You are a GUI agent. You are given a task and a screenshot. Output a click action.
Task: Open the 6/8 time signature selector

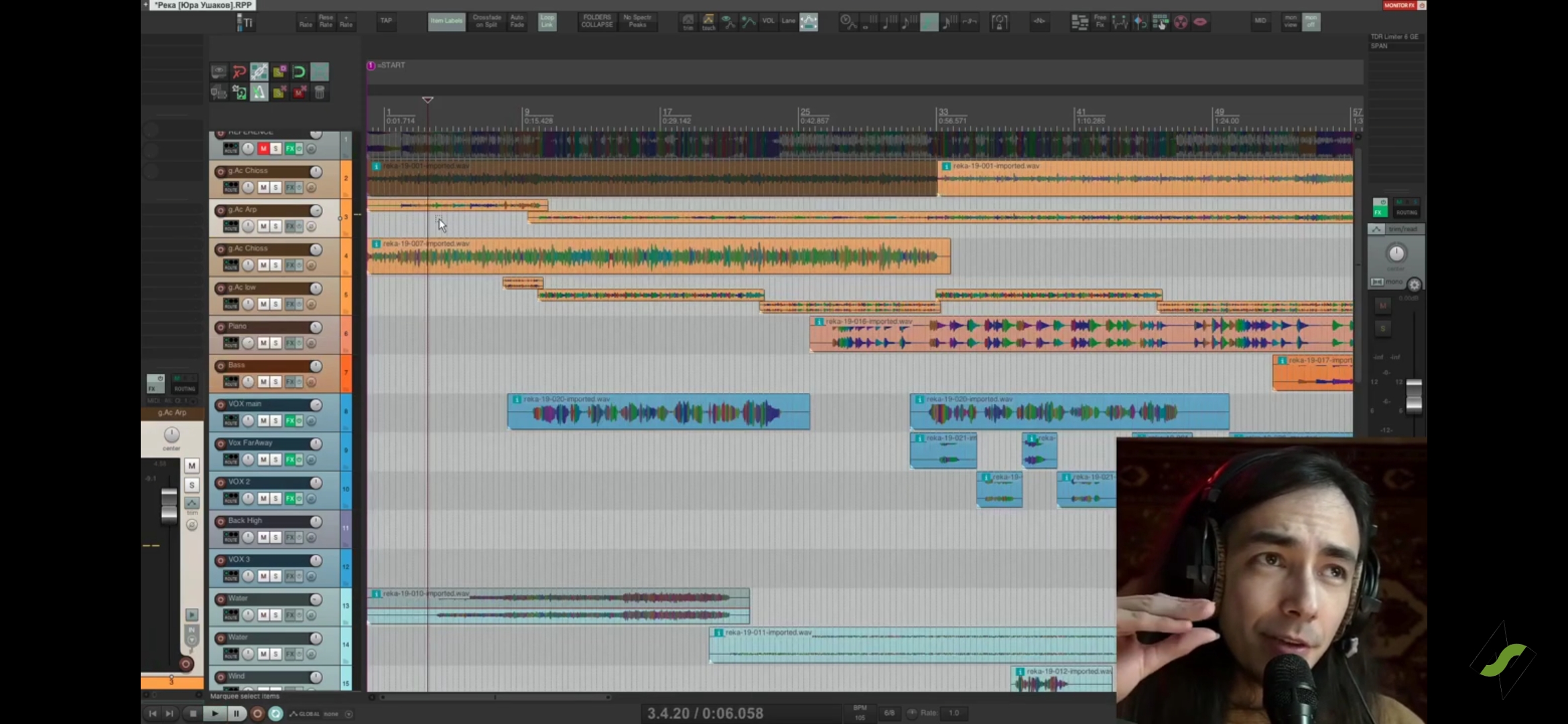889,713
